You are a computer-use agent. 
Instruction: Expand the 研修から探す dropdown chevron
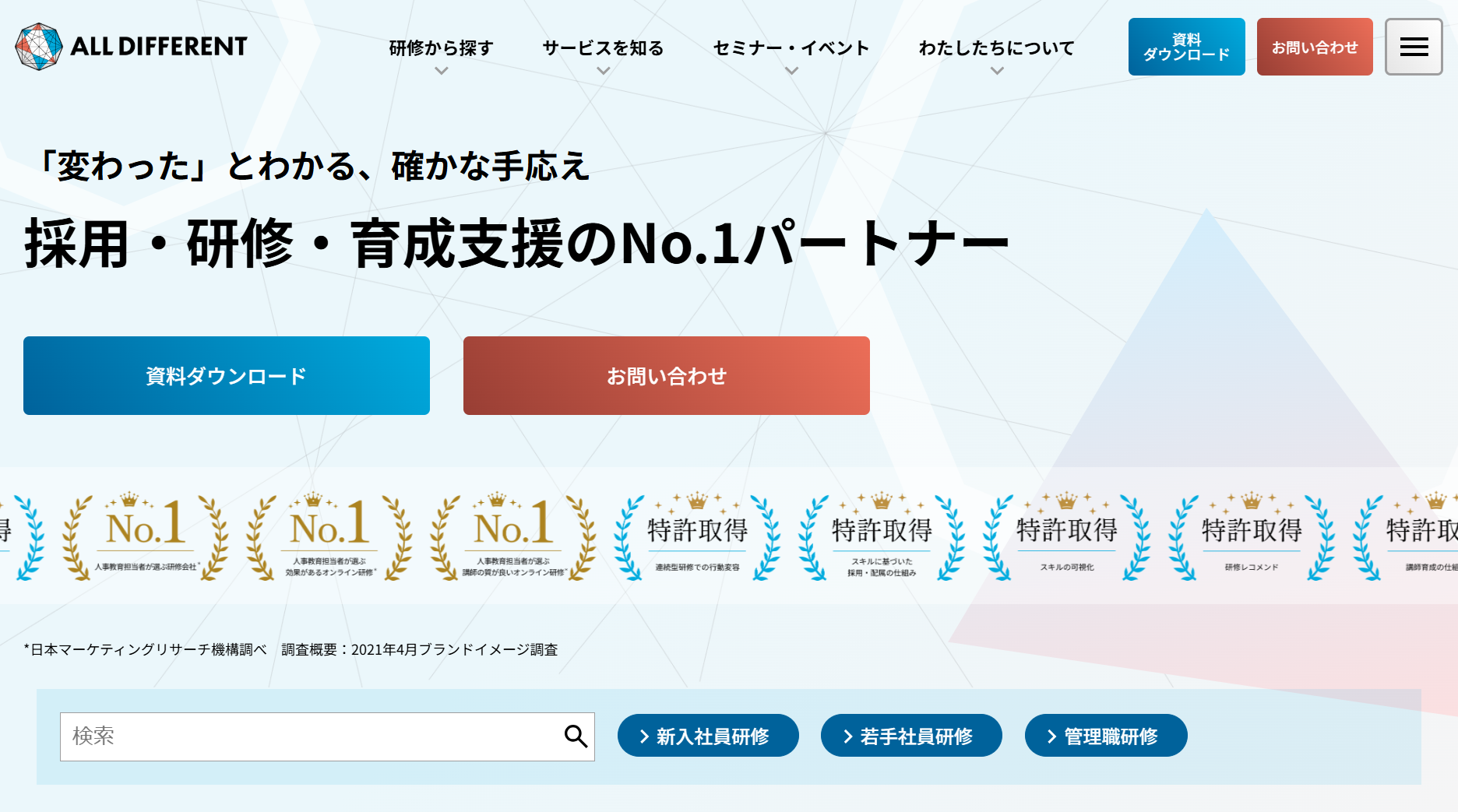click(x=441, y=71)
